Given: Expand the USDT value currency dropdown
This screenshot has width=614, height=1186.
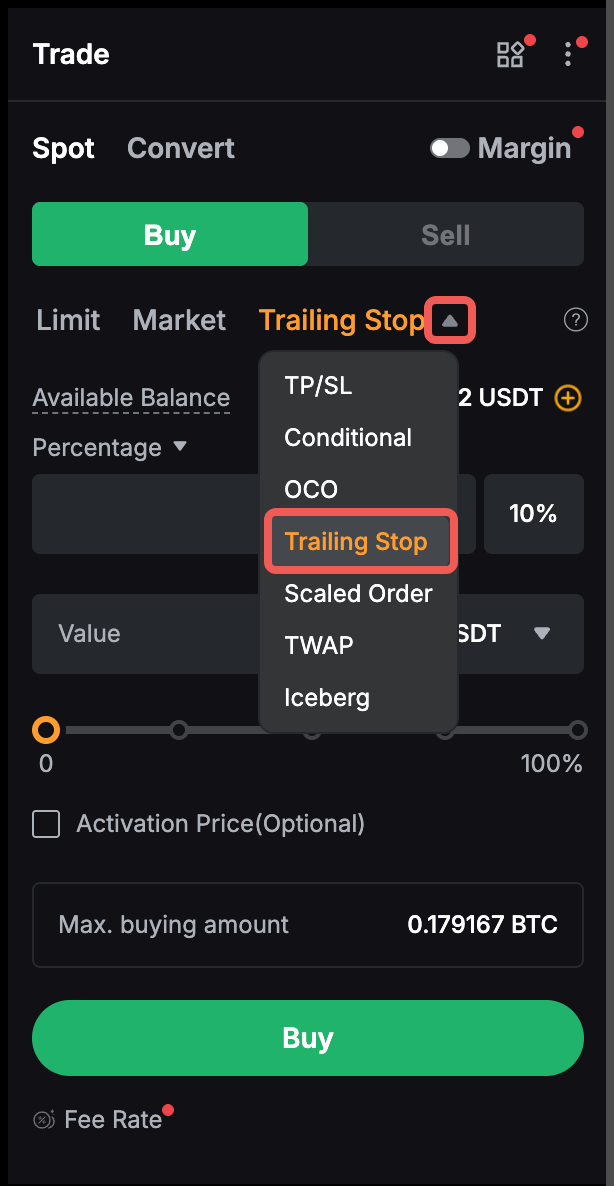Looking at the screenshot, I should 542,633.
